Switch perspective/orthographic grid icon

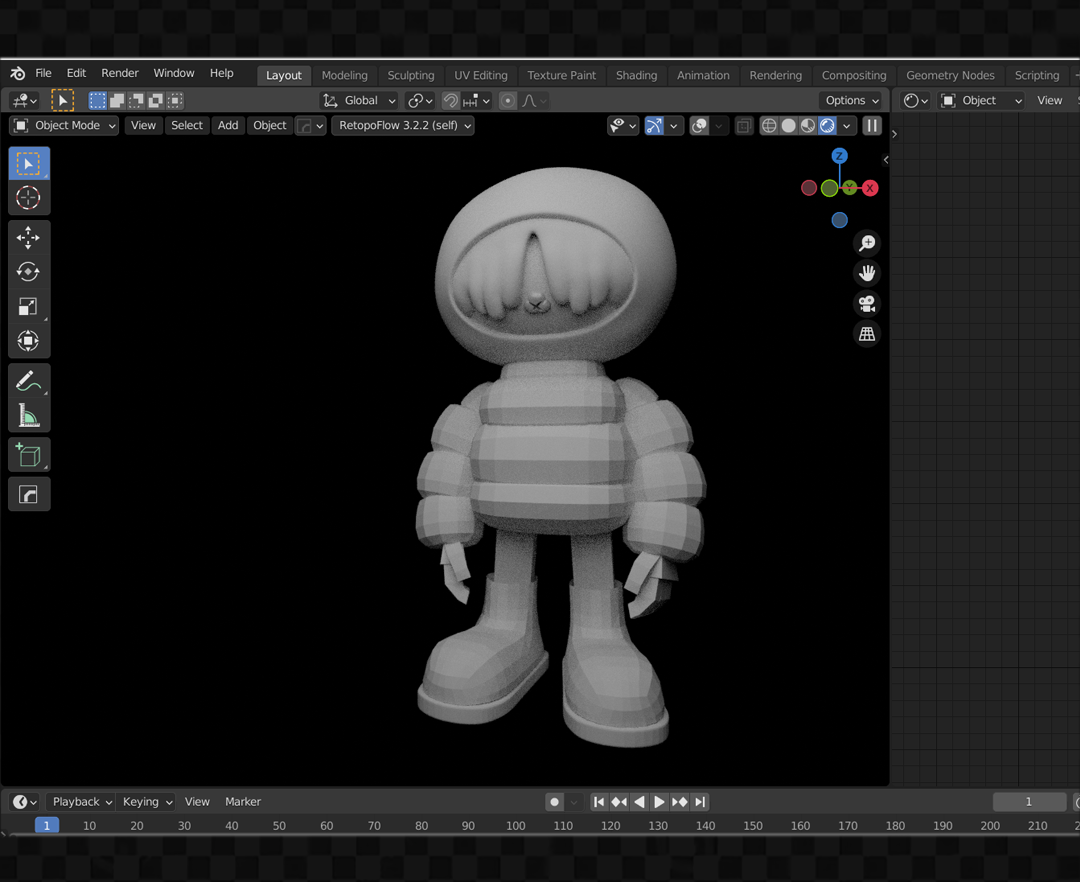pyautogui.click(x=867, y=334)
